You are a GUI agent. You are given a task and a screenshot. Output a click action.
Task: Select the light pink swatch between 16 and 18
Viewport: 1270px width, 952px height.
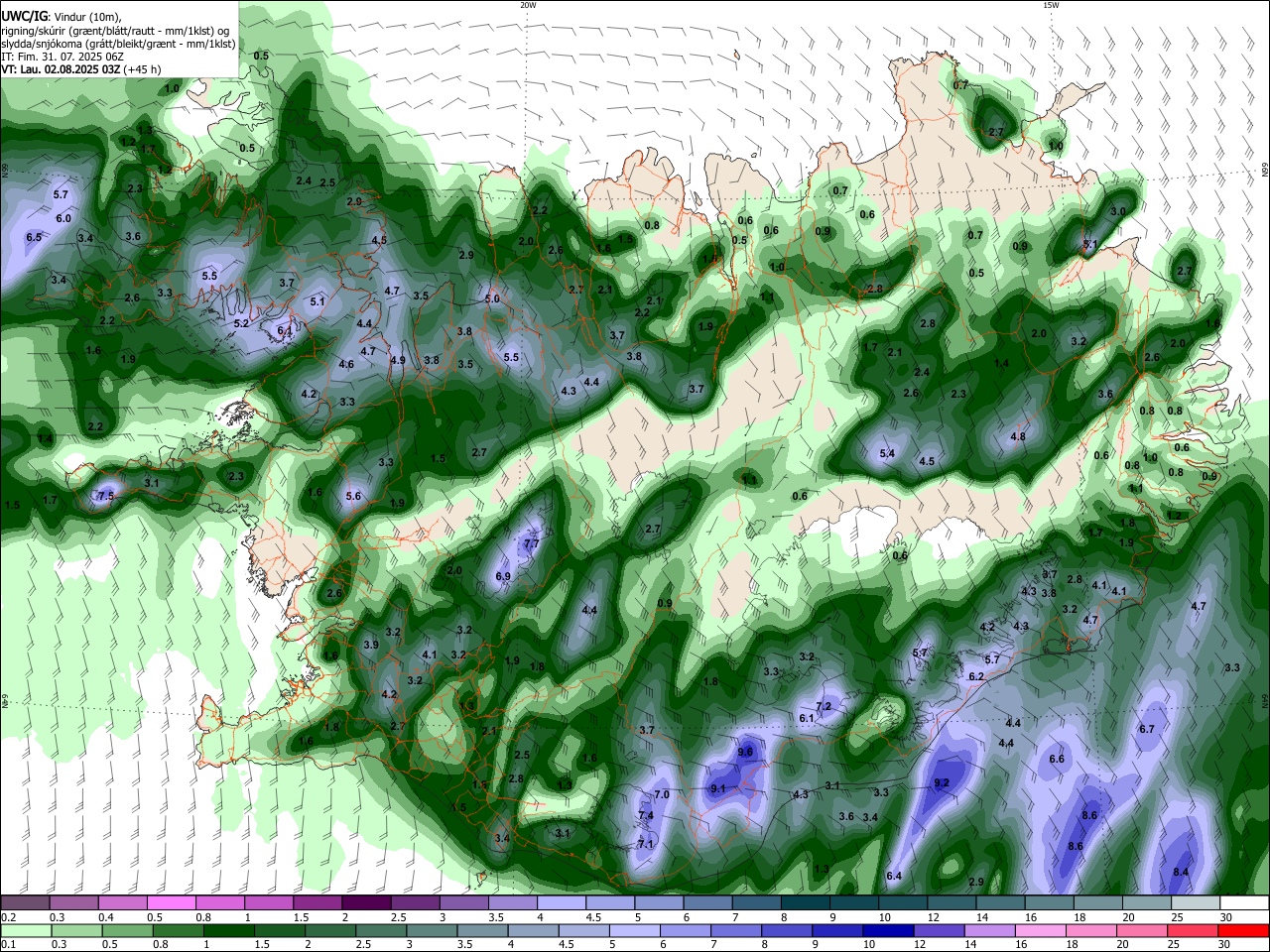[x=1041, y=930]
